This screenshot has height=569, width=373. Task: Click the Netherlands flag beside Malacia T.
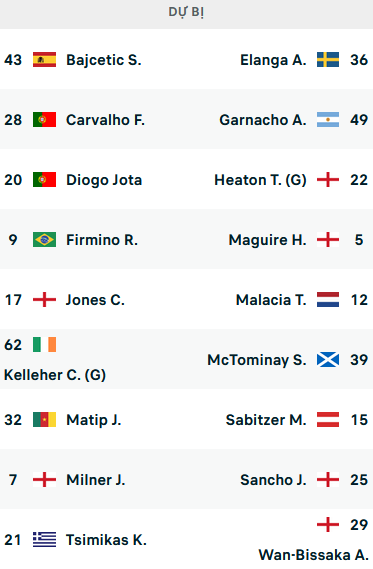pos(328,299)
